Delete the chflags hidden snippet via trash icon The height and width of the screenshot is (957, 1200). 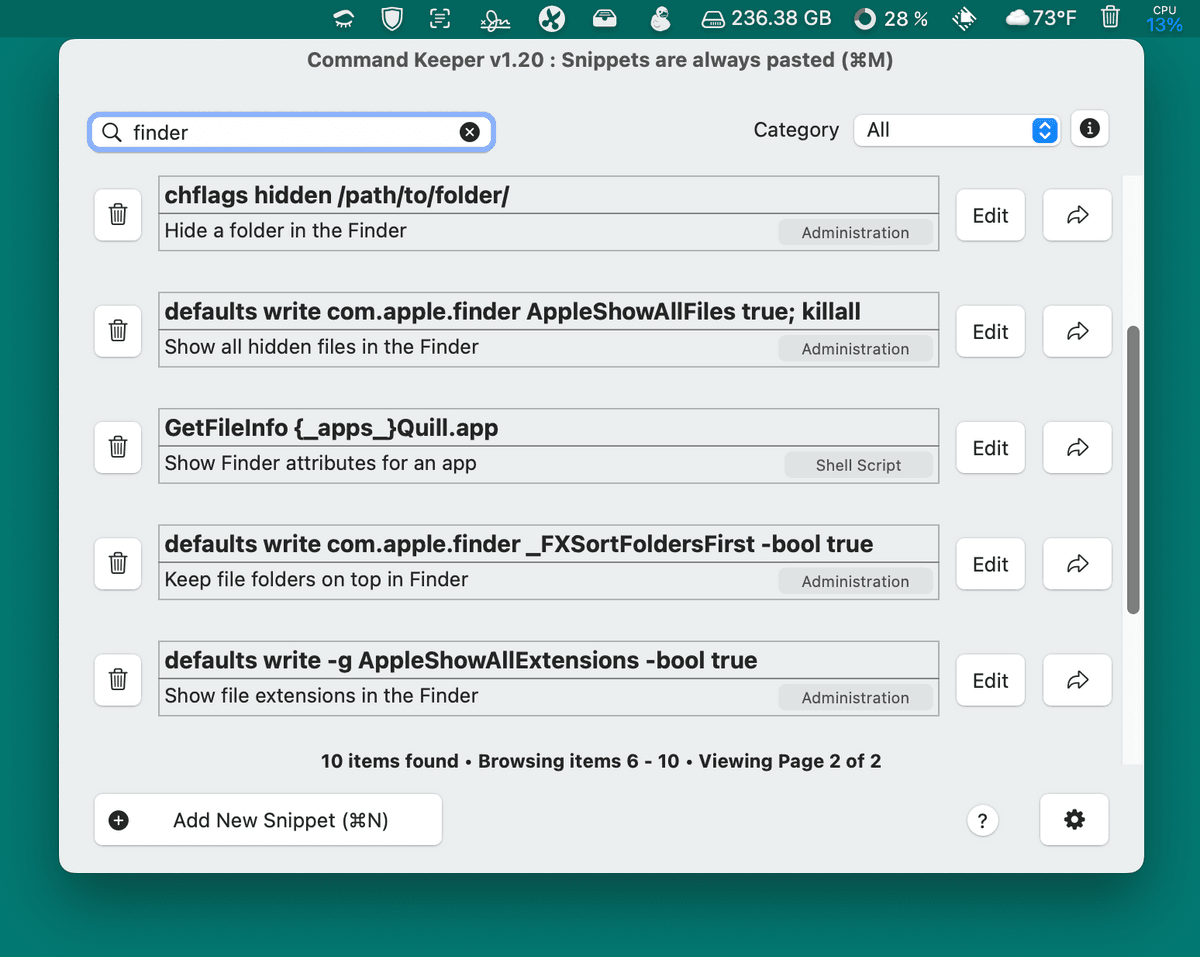(x=117, y=215)
